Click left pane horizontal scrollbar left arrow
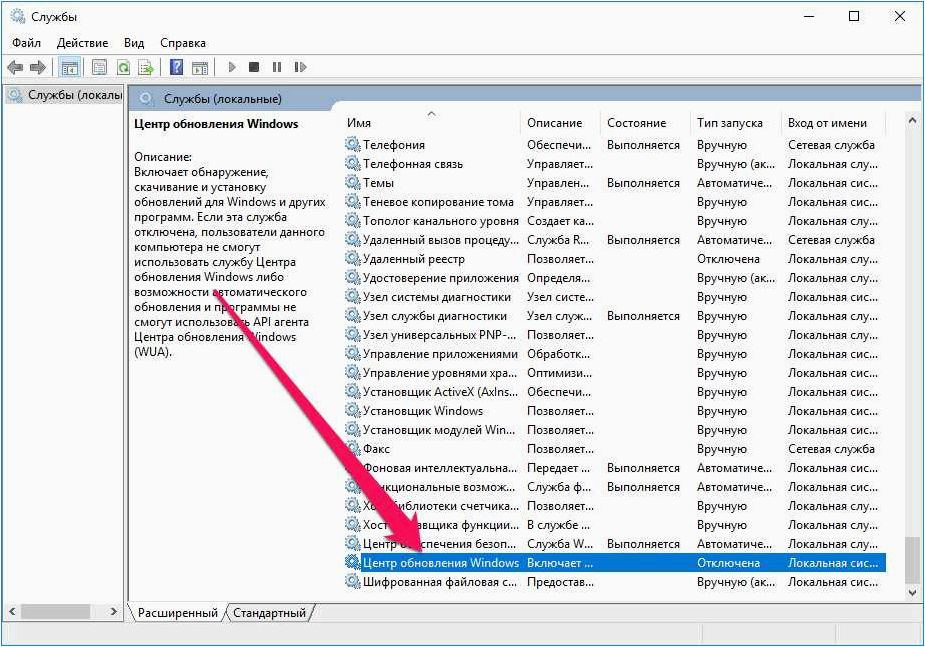This screenshot has height=647, width=925. (12, 612)
